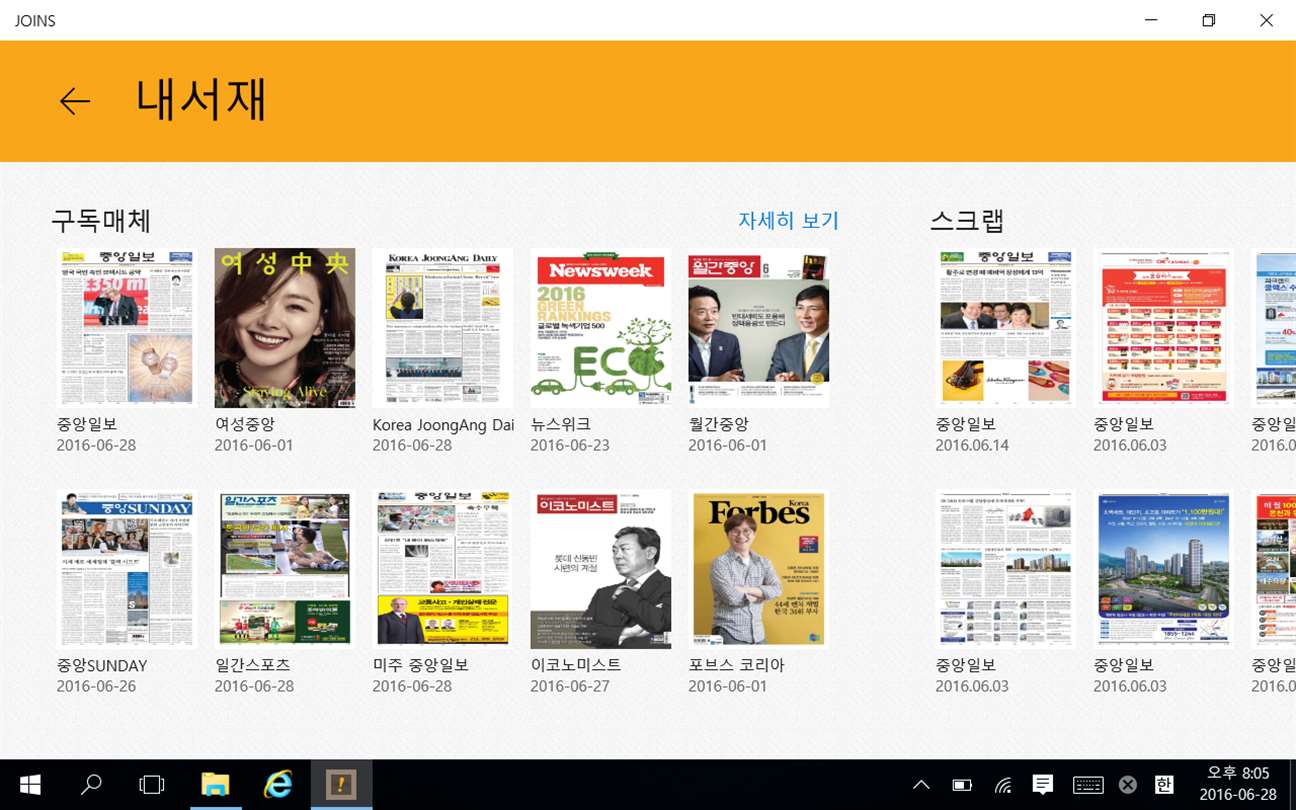
Task: Open File Explorer from the taskbar
Action: pyautogui.click(x=215, y=785)
